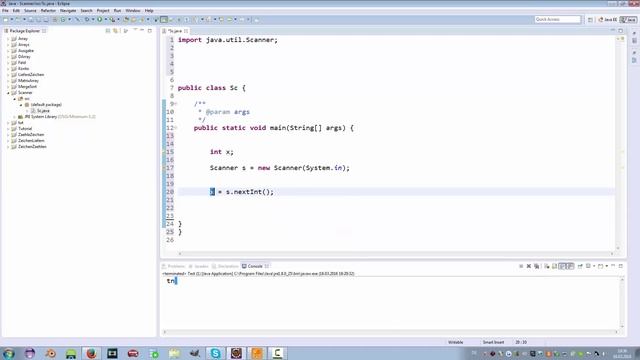Screen dimensions: 640x360
Task: Collapse the src folder node
Action: [15, 99]
